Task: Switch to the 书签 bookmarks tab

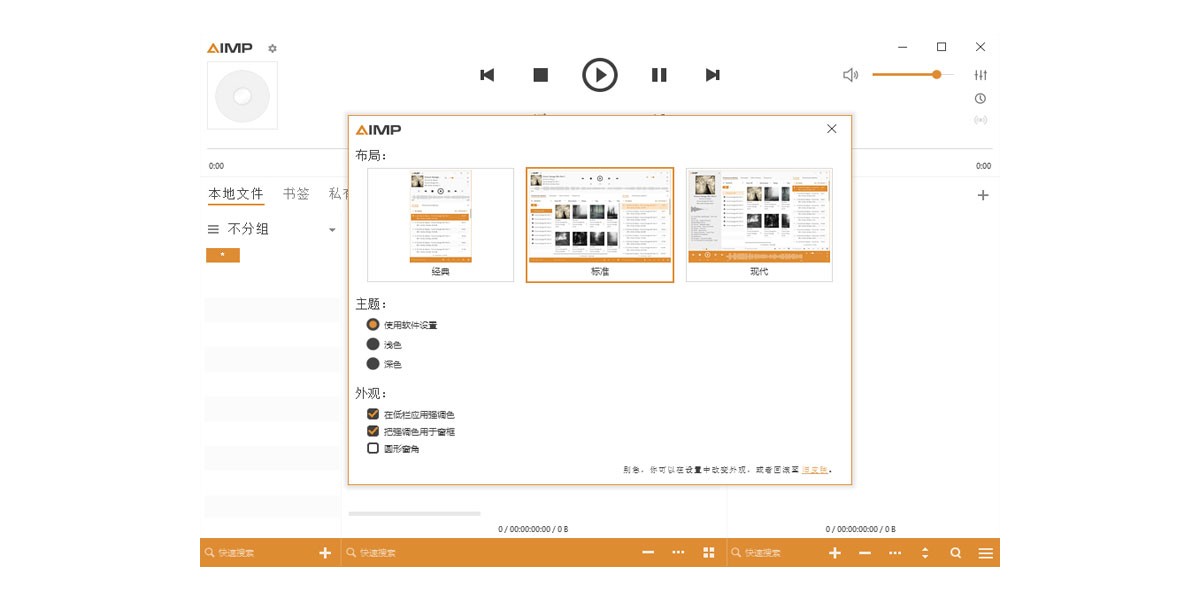Action: coord(295,193)
